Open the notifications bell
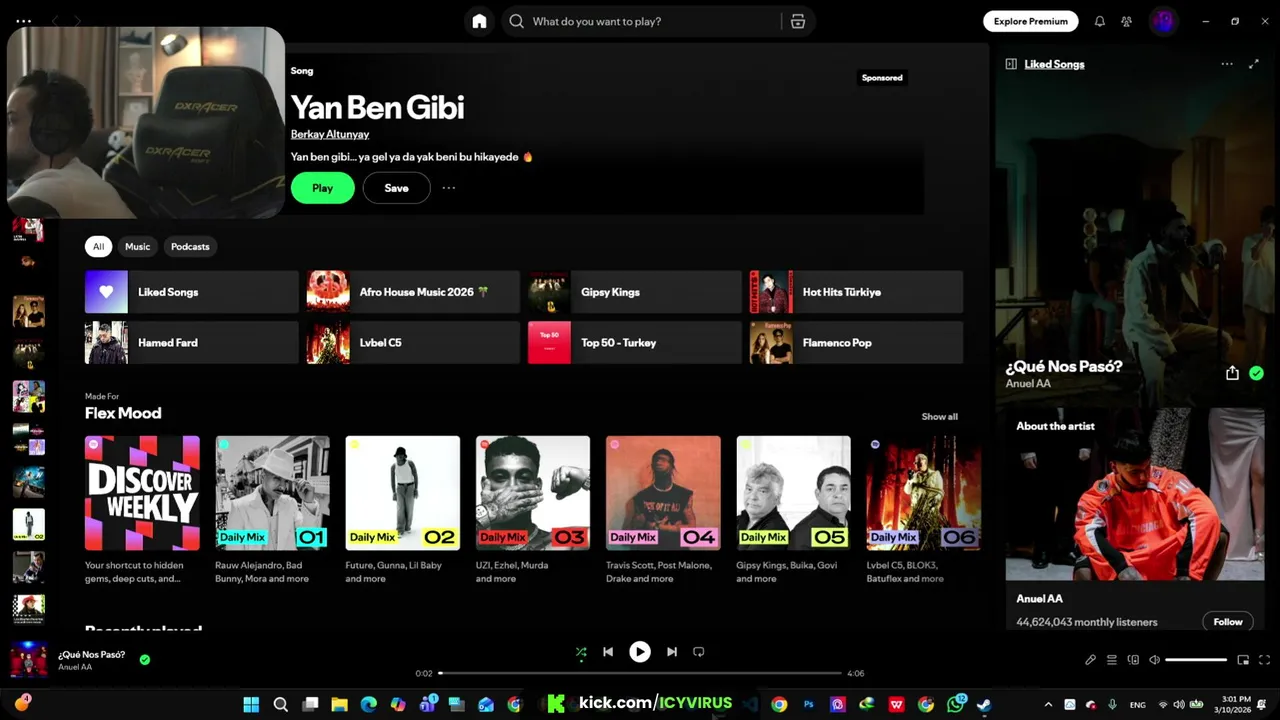Viewport: 1280px width, 720px height. [x=1099, y=21]
